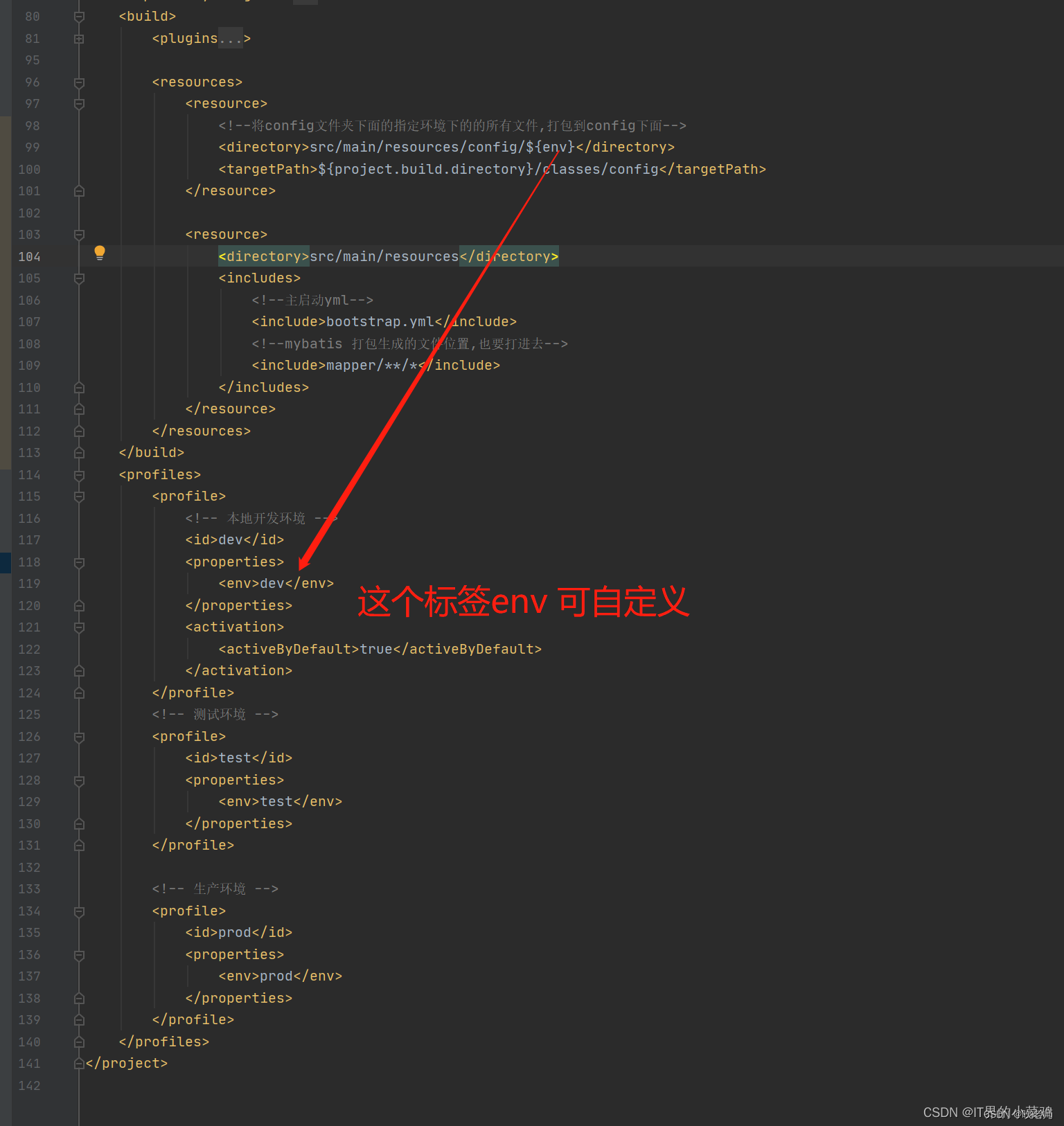Click the env prod property line
This screenshot has height=1126, width=1064.
point(281,976)
